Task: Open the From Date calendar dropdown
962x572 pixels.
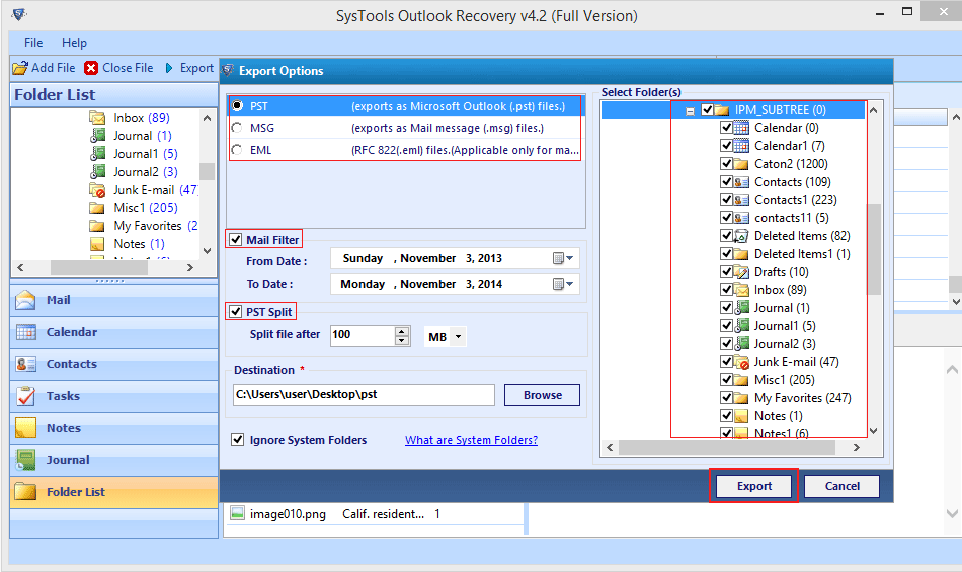Action: (563, 258)
